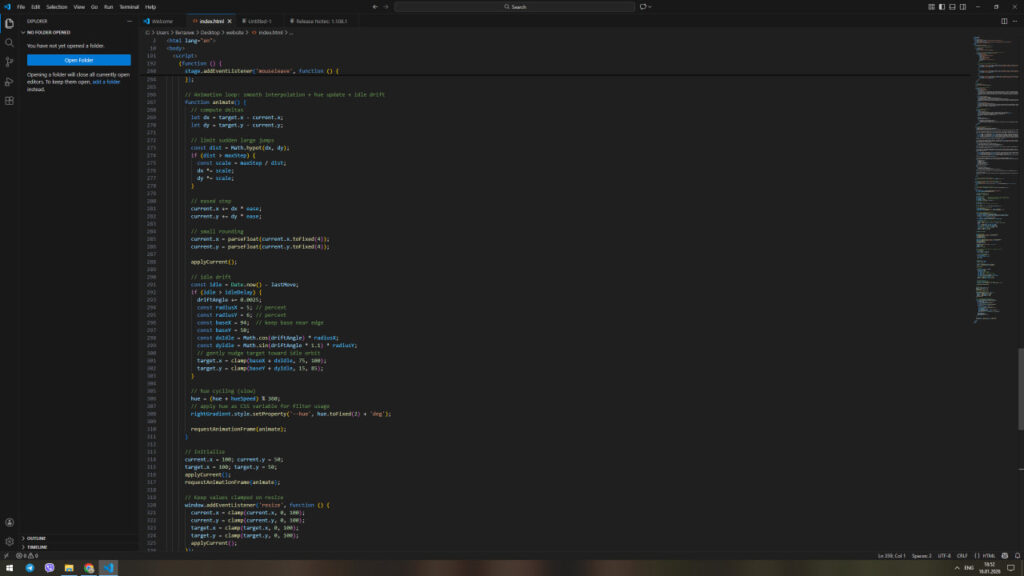The image size is (1024, 576).
Task: Open the Terminal menu
Action: coord(129,7)
